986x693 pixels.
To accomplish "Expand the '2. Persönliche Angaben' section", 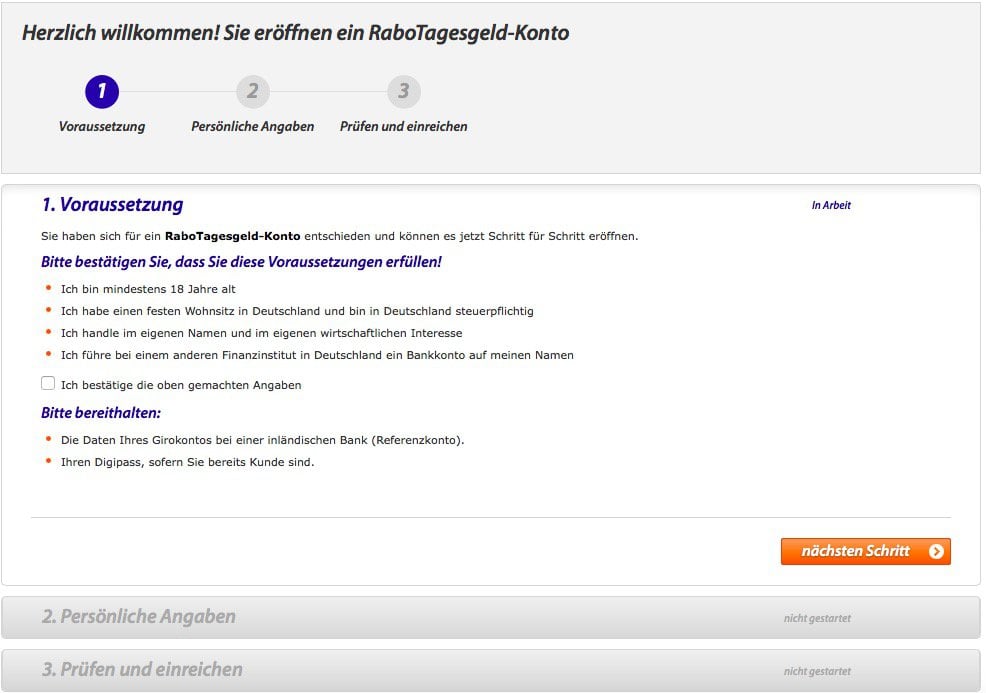I will point(490,618).
